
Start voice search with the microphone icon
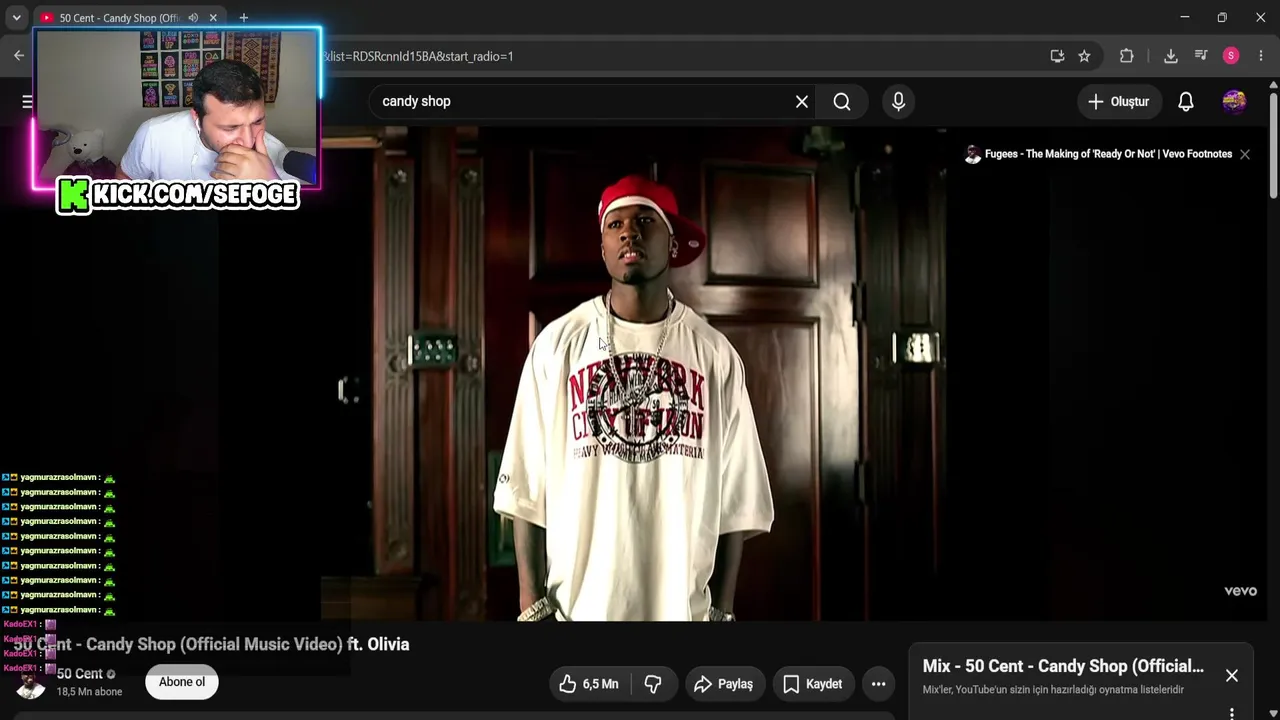coord(898,101)
